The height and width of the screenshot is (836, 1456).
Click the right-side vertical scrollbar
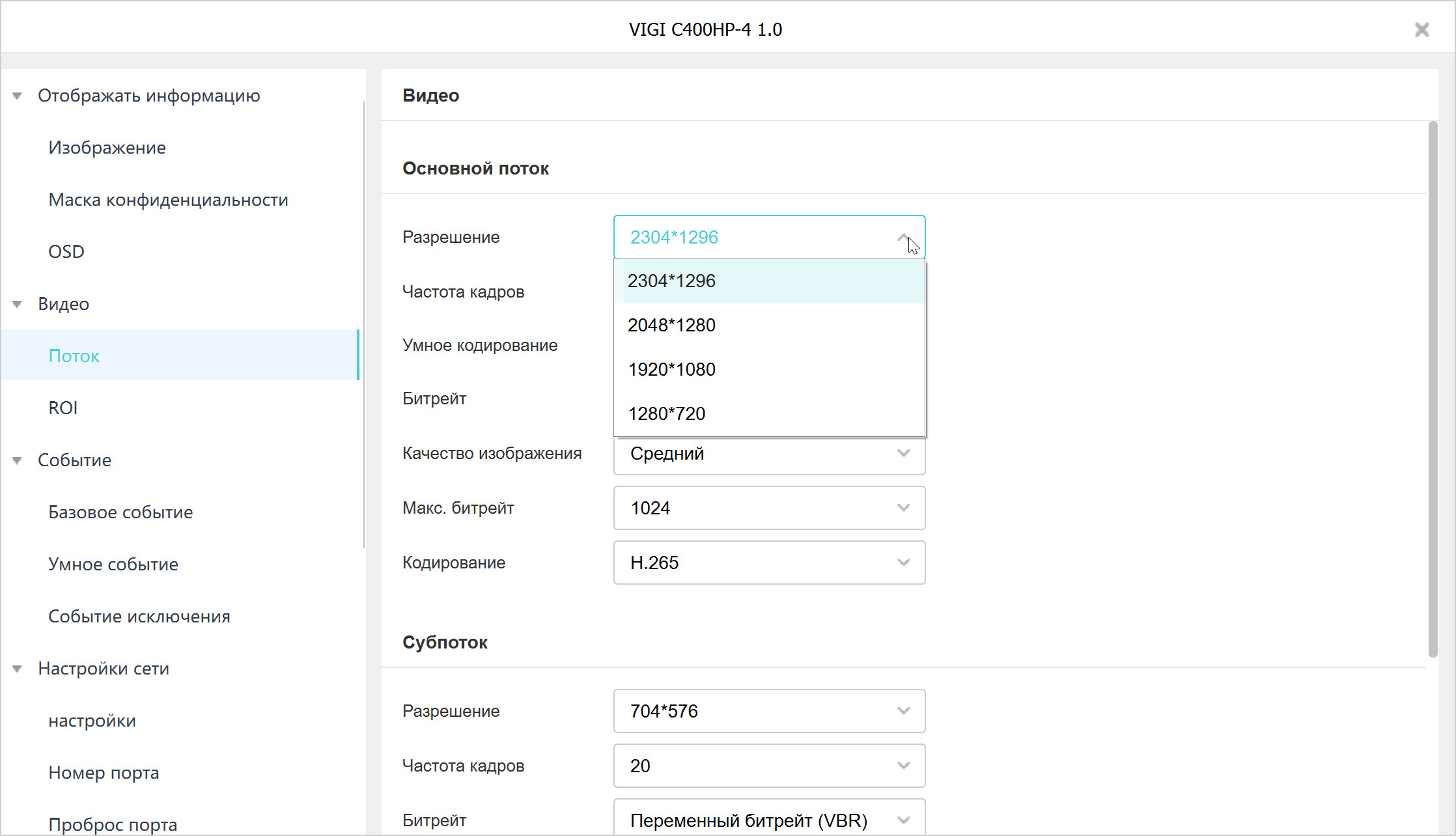coord(1433,391)
